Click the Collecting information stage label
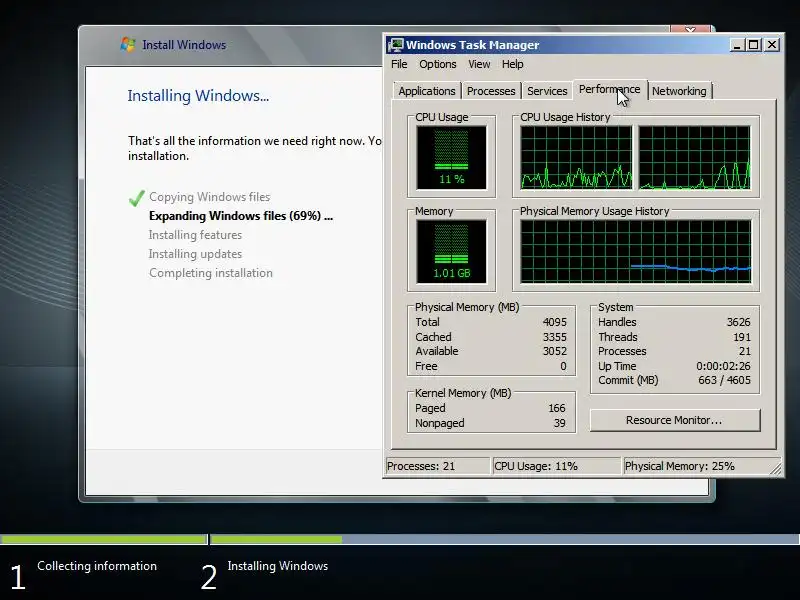Screen dimensions: 800x600 point(97,566)
